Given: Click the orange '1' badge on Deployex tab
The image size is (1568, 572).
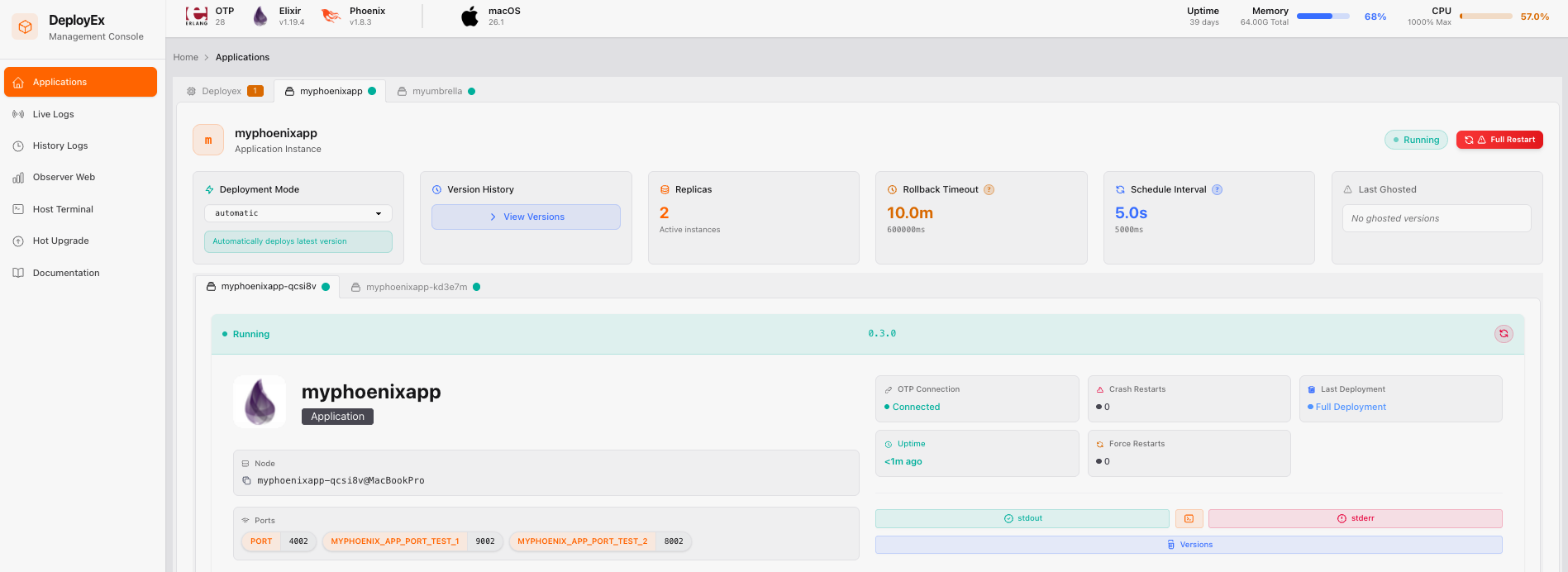Looking at the screenshot, I should pos(255,91).
